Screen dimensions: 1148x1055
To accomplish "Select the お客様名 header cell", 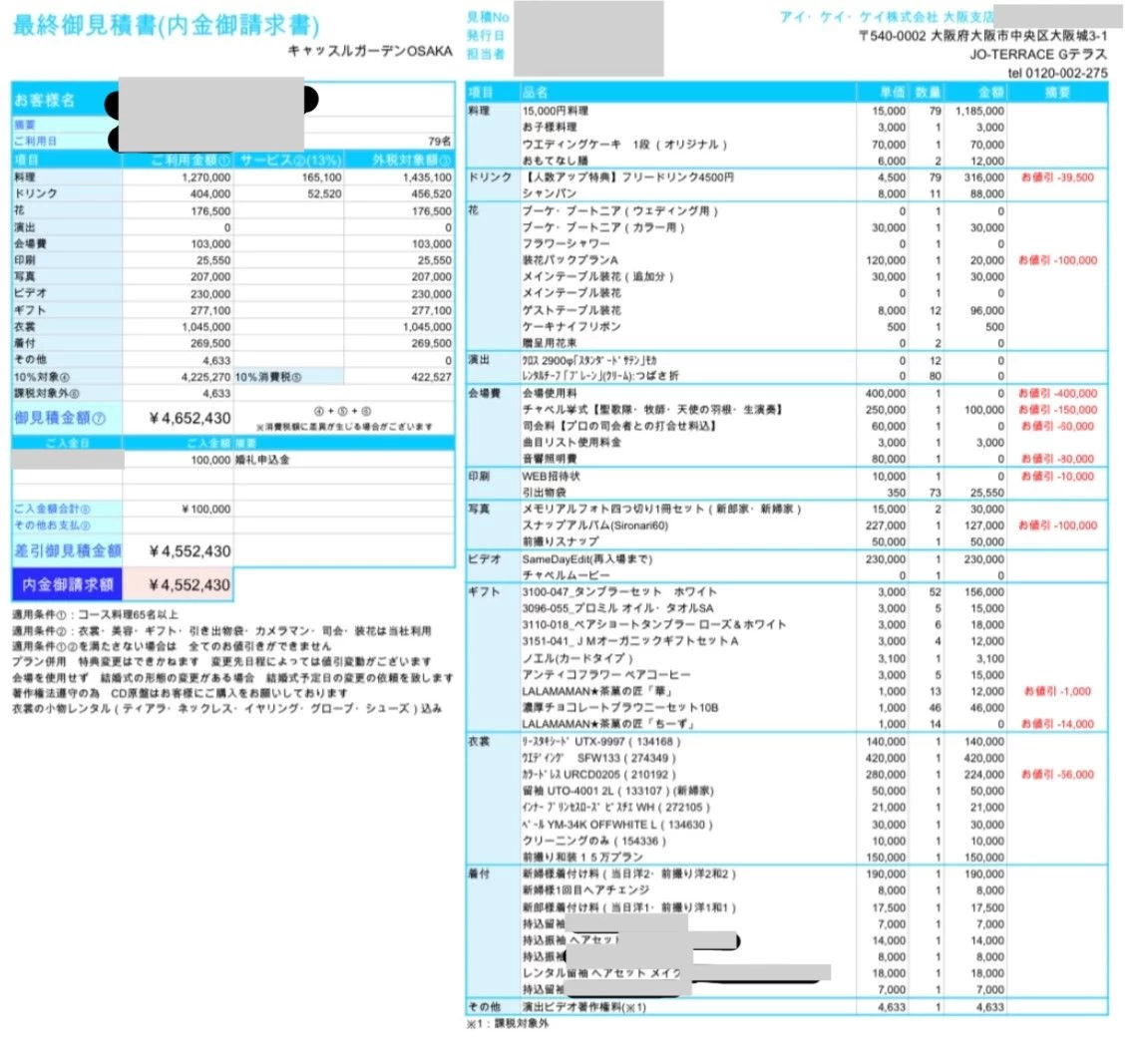I will tap(44, 102).
